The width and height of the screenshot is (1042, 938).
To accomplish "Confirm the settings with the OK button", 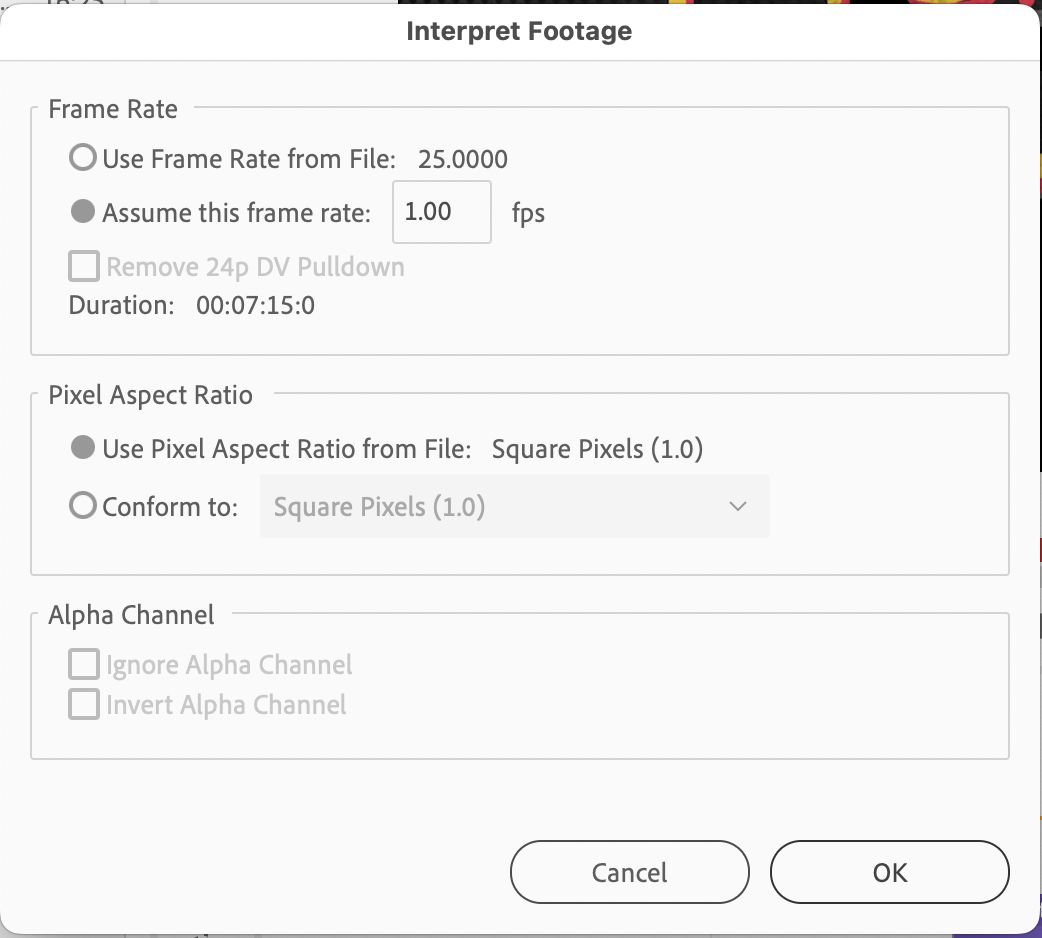I will tap(890, 872).
